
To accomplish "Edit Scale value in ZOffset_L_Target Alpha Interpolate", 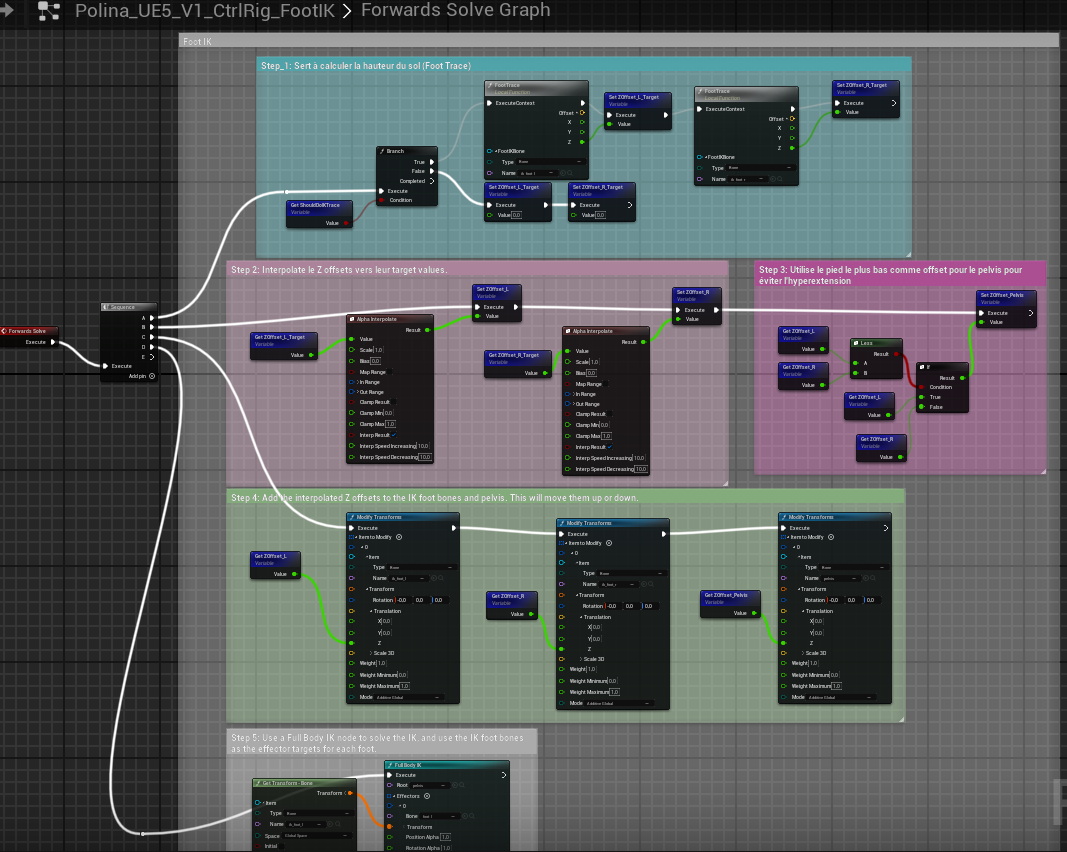I will [x=379, y=350].
